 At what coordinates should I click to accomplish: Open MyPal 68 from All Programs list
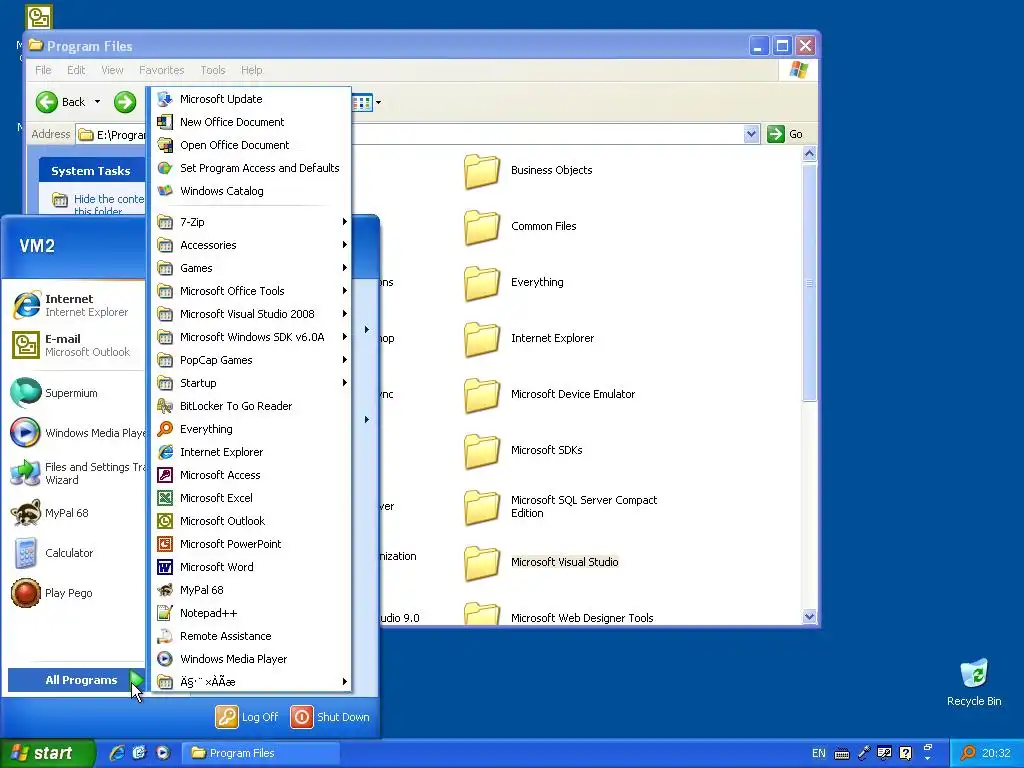(251, 590)
